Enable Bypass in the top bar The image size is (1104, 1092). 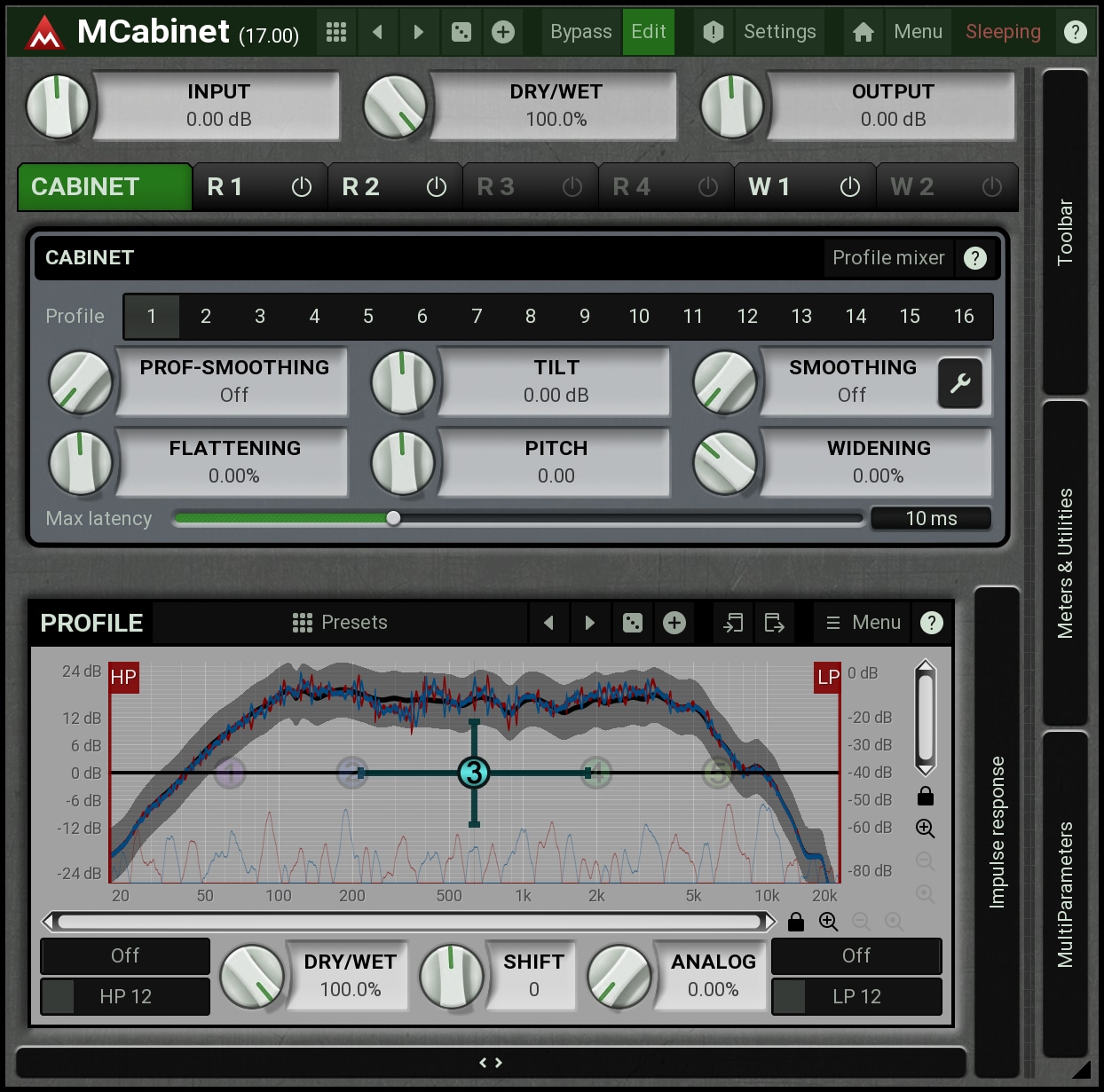pos(580,32)
